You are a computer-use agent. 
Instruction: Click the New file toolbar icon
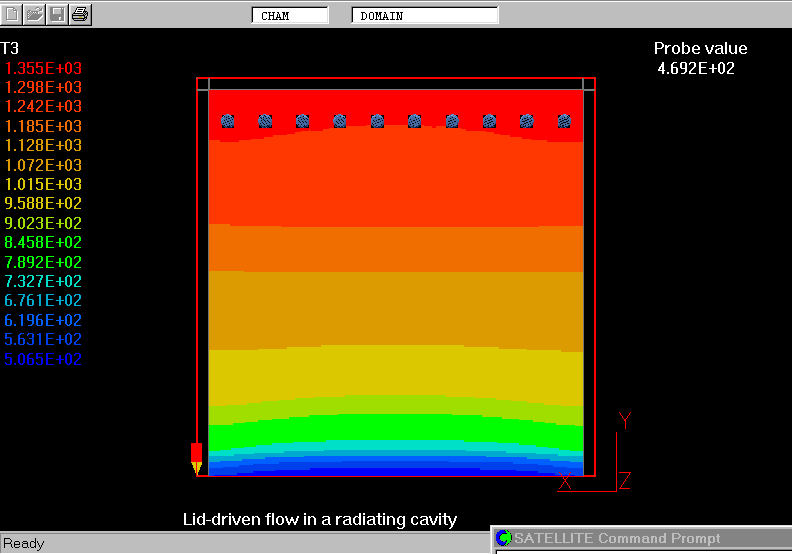(11, 14)
